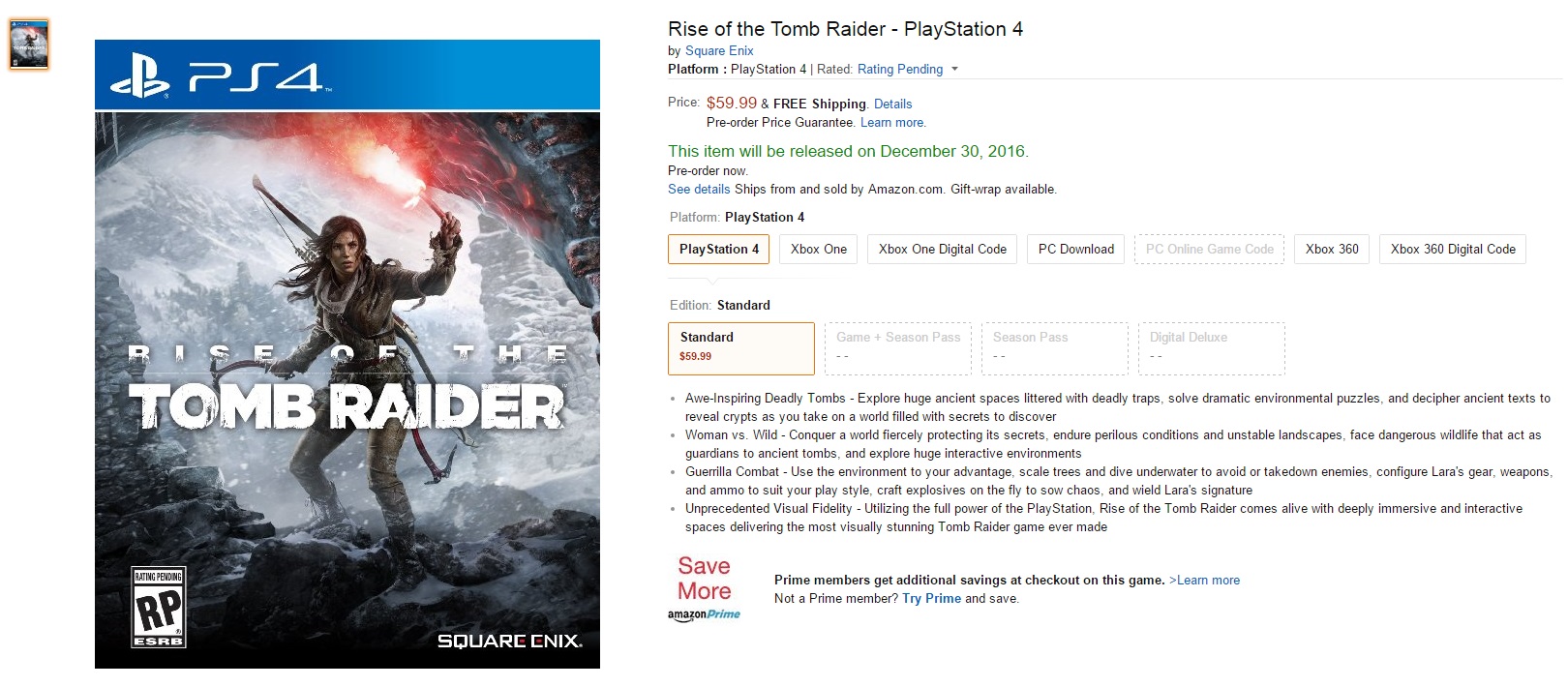This screenshot has height=687, width=1568.
Task: Click the Amazon Prime logo
Action: point(704,614)
